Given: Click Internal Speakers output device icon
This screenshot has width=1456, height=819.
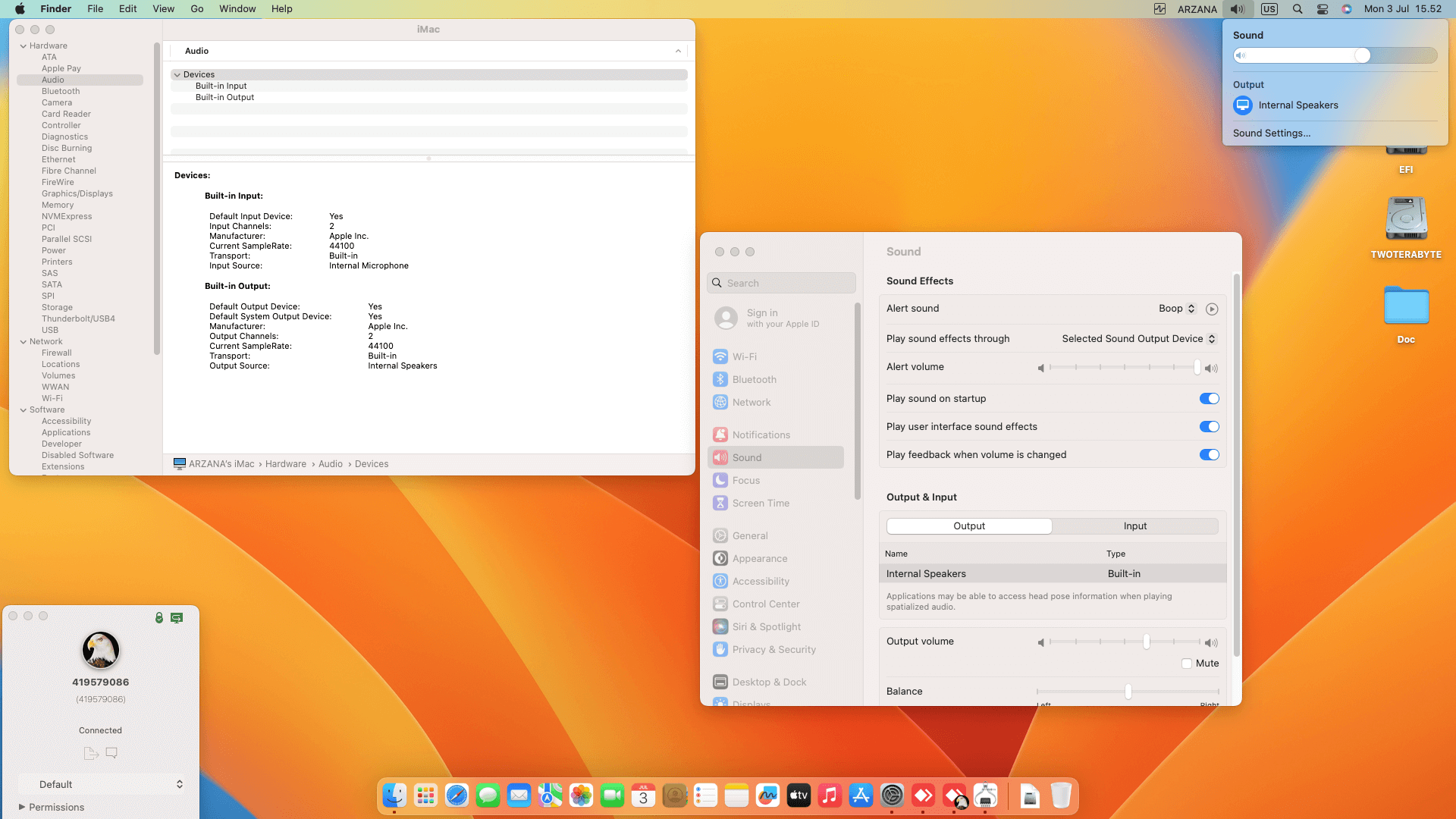Looking at the screenshot, I should 1242,105.
